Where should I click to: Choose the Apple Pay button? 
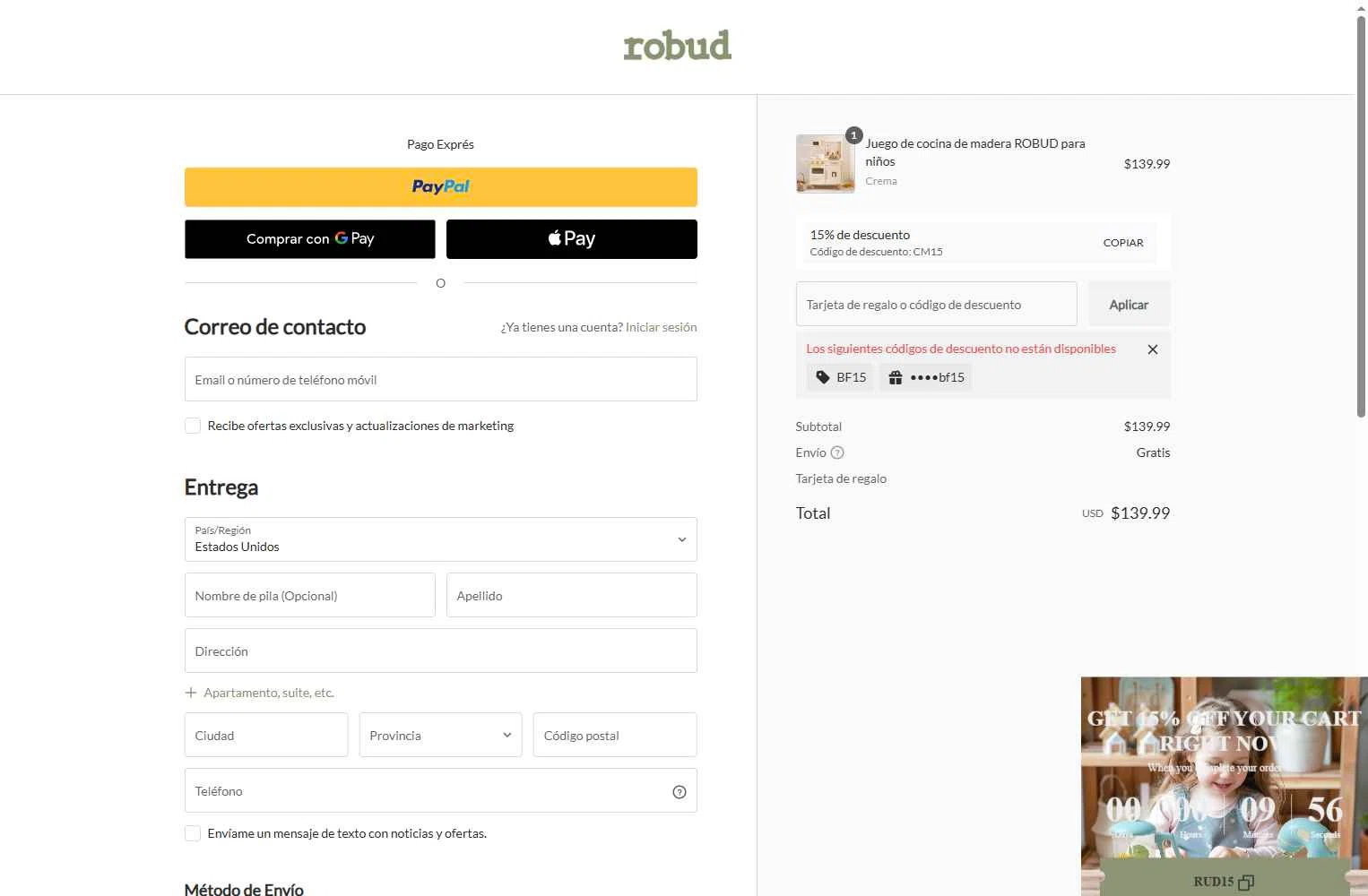pos(572,239)
